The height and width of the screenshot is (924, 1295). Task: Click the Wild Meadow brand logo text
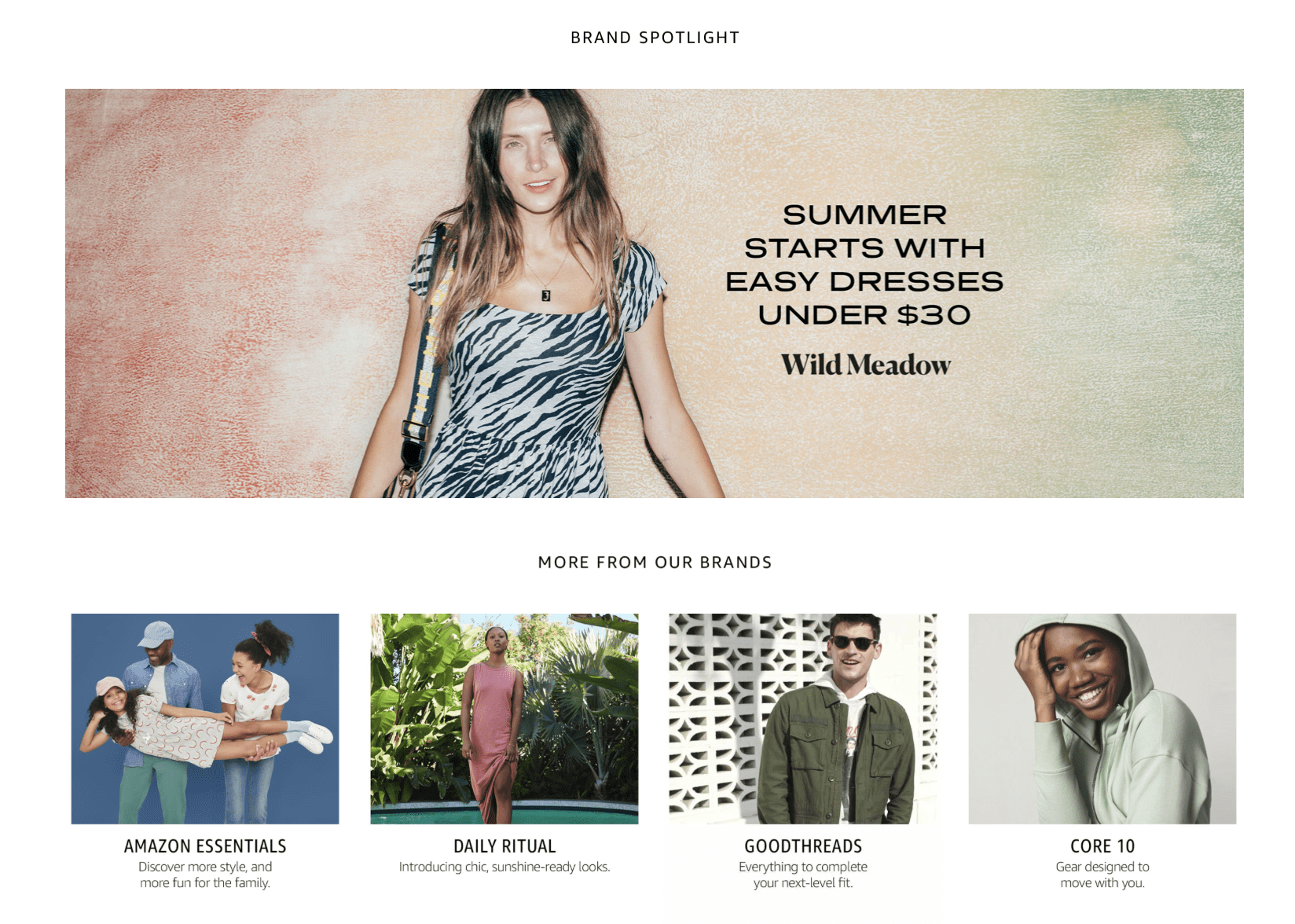[x=865, y=365]
